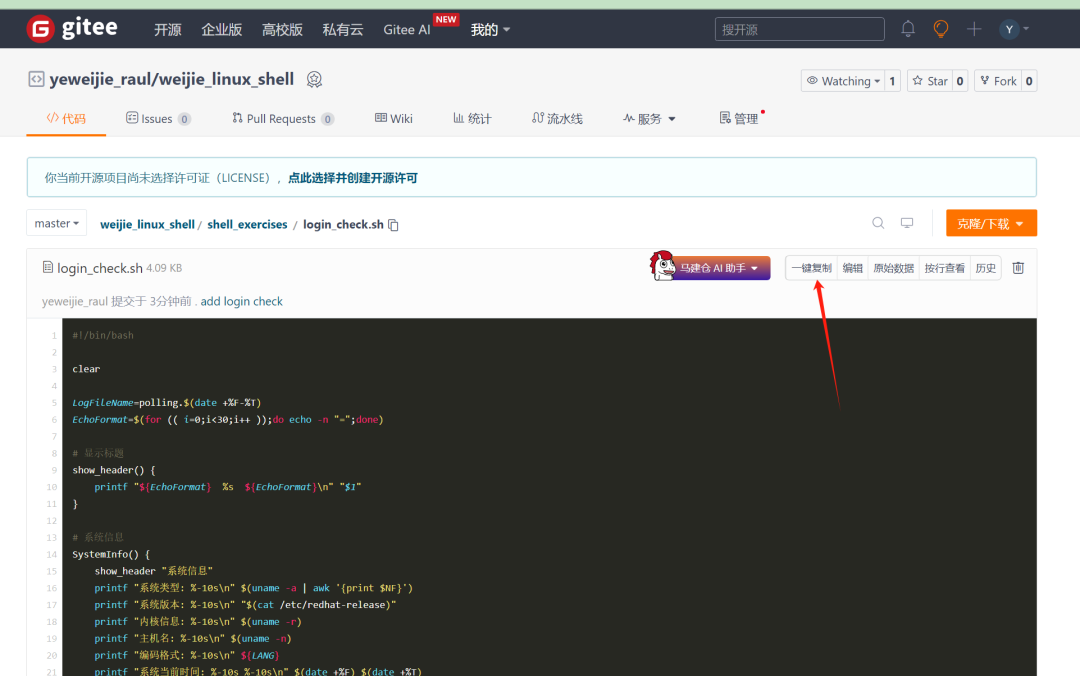Click Fork count 0
Viewport: 1080px width, 676px height.
click(x=1029, y=81)
